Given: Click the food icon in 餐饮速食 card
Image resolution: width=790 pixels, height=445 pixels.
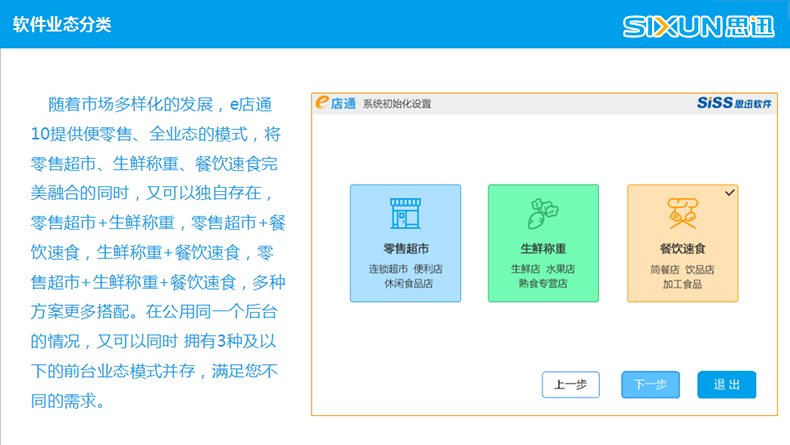Looking at the screenshot, I should pyautogui.click(x=681, y=213).
